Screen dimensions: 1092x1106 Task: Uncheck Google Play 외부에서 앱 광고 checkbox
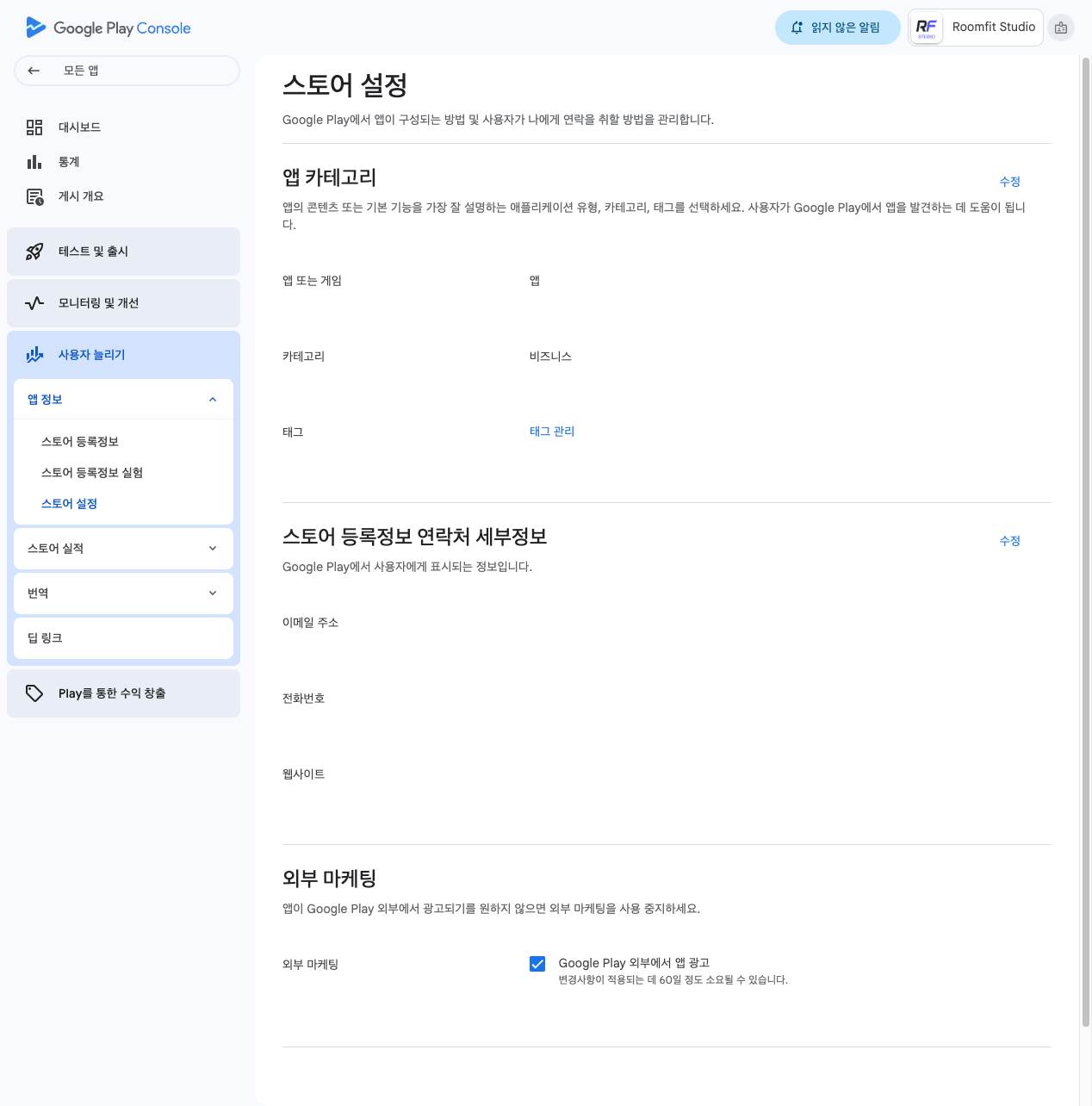(537, 964)
